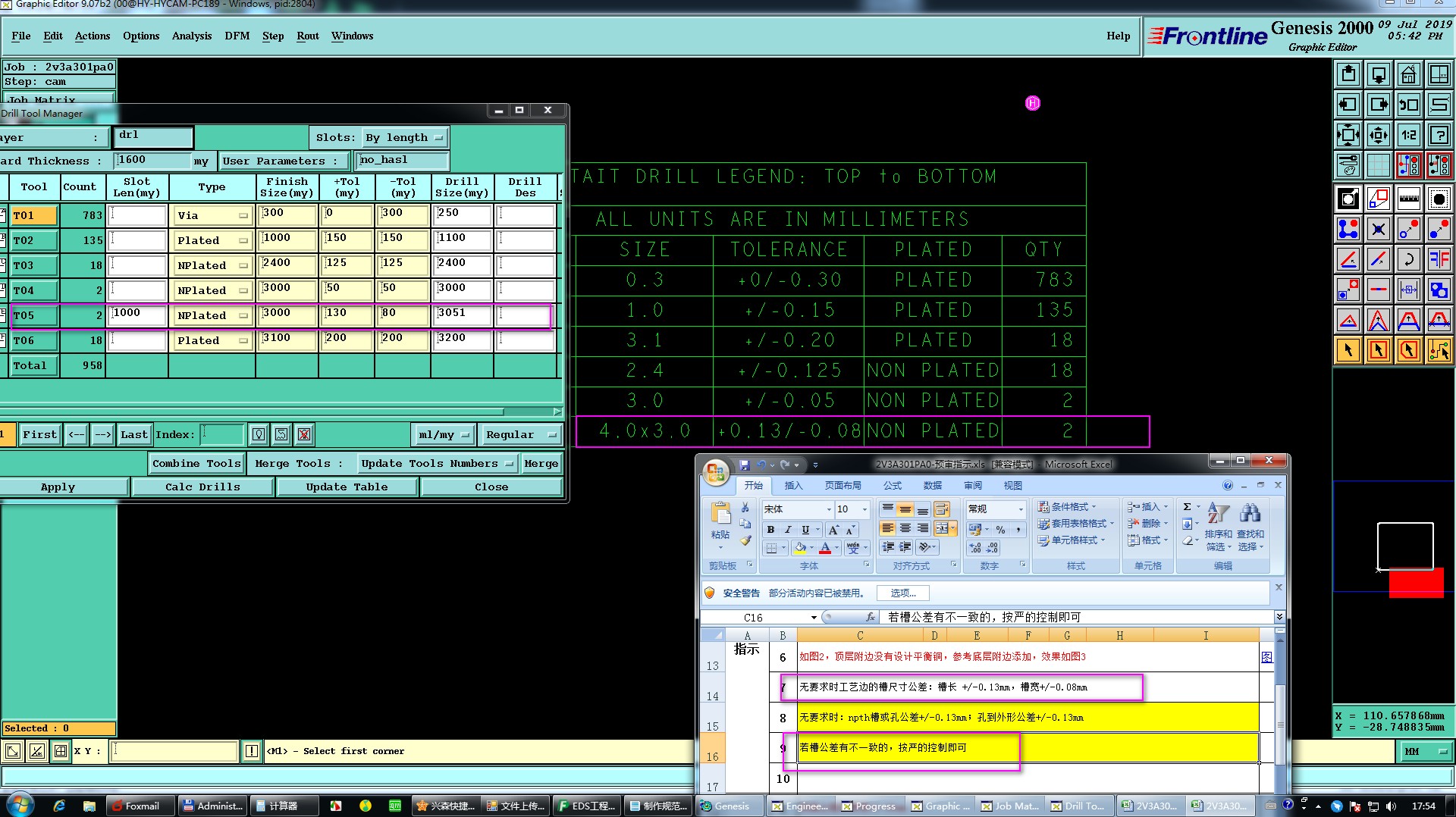1456x817 pixels.
Task: Click the Home view house icon
Action: (x=1408, y=74)
